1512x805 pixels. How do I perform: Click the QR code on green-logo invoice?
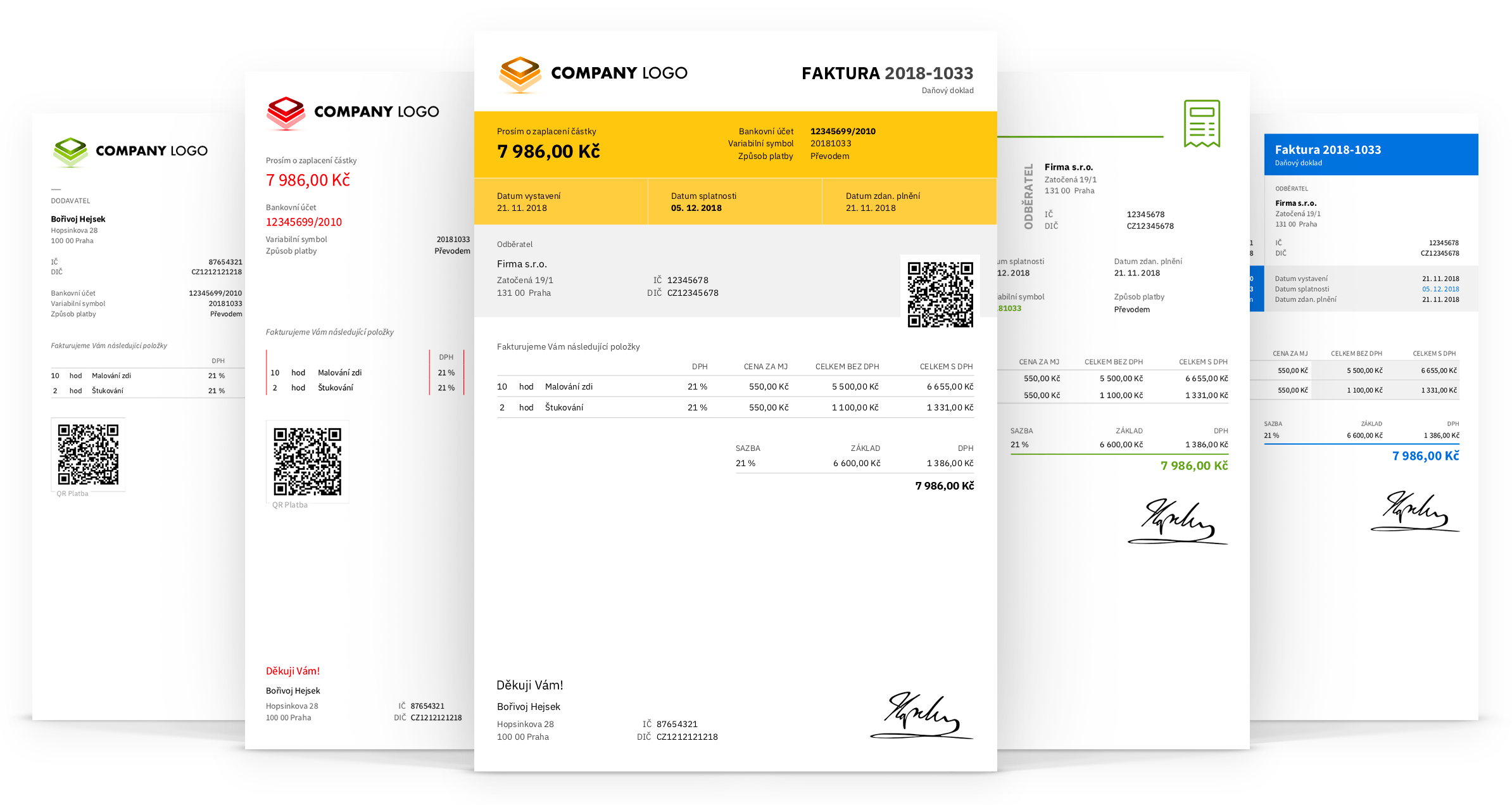coord(88,455)
